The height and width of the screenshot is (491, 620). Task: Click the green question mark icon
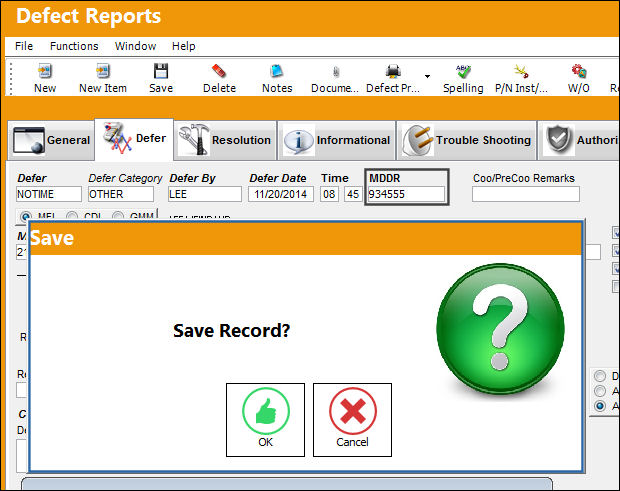(500, 328)
